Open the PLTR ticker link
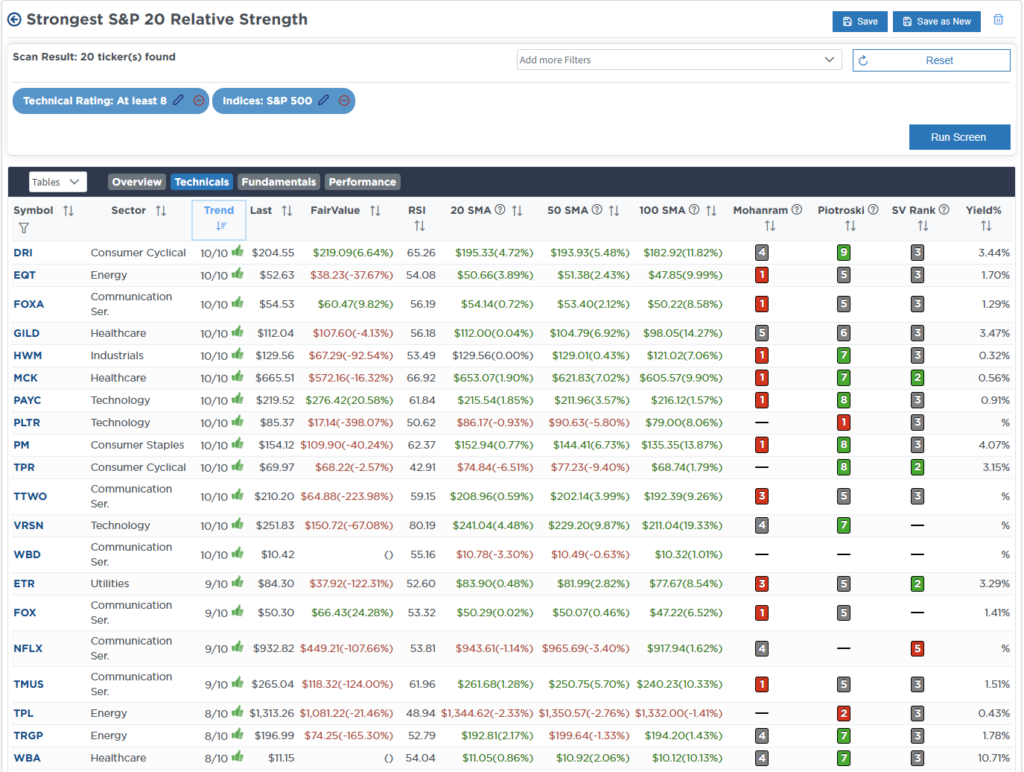 [27, 423]
